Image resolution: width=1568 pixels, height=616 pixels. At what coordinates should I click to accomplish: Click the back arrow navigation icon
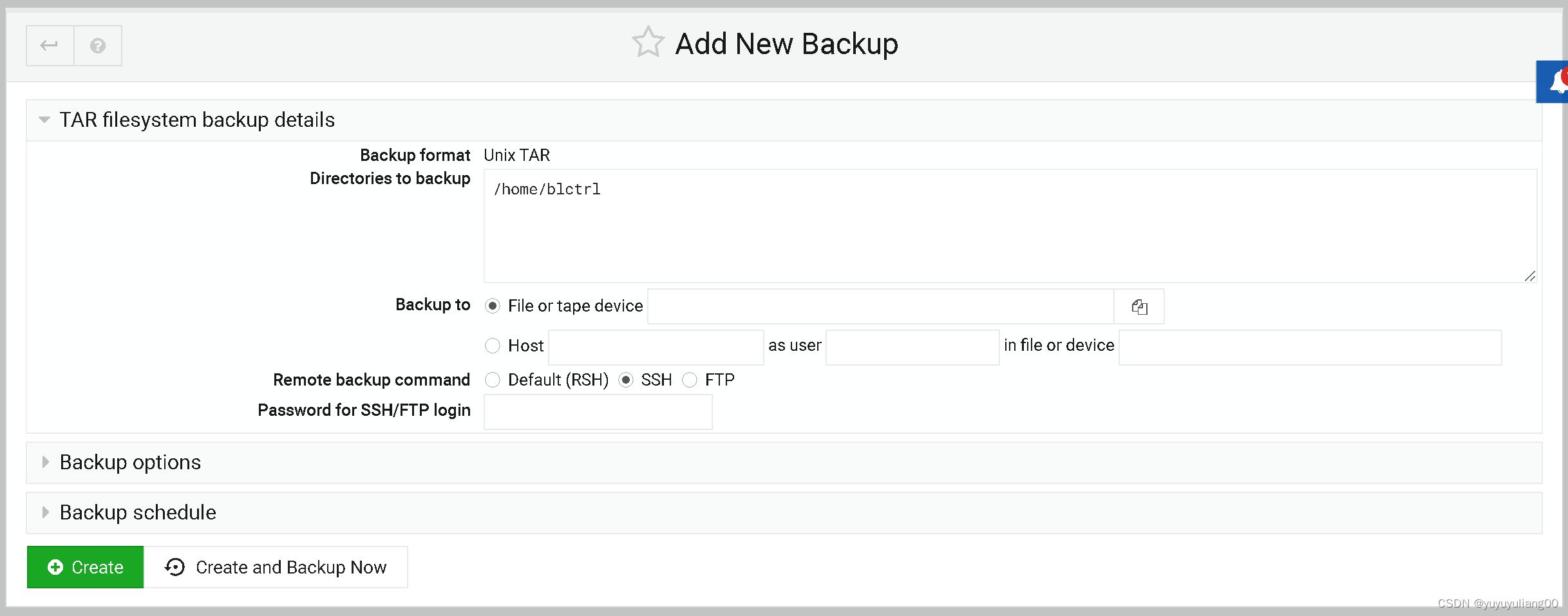coord(49,45)
